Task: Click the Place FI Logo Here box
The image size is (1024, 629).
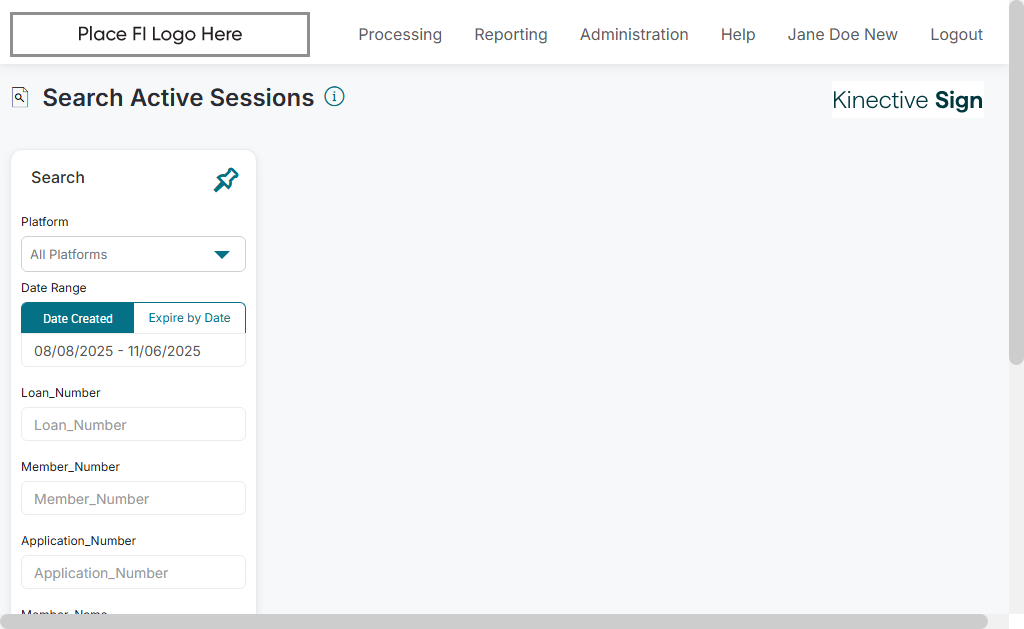Action: coord(160,35)
